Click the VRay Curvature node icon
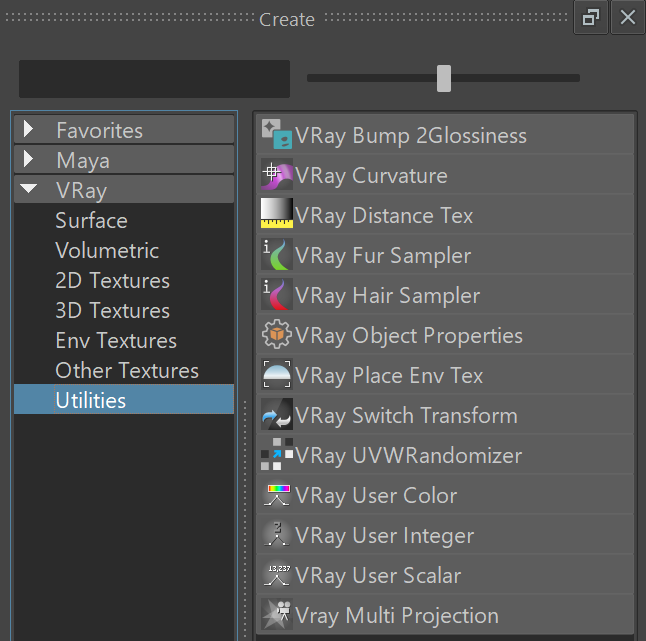Viewport: 646px width, 641px height. [x=277, y=175]
